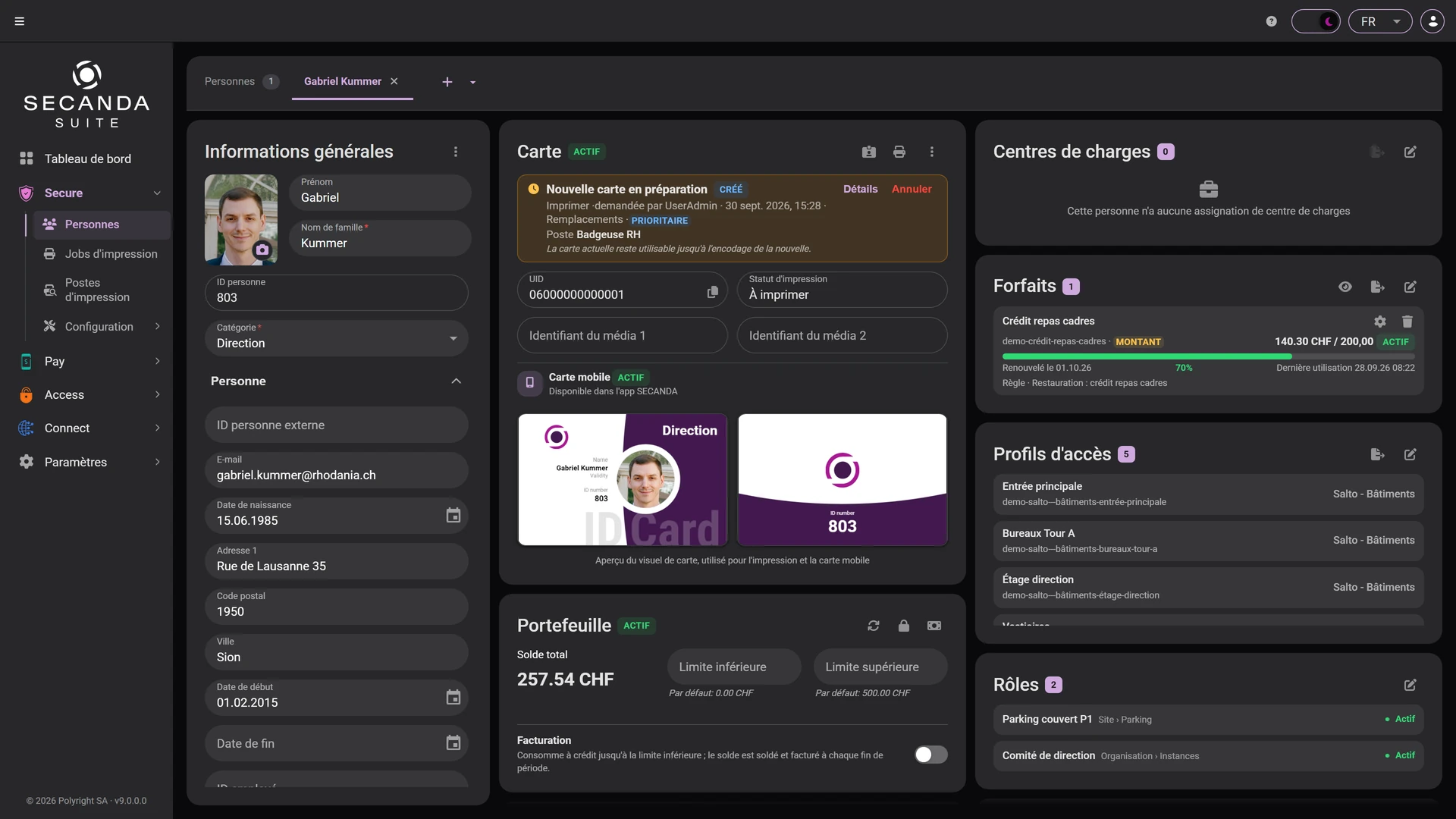Click the badge icon in Carte header

pos(869,152)
